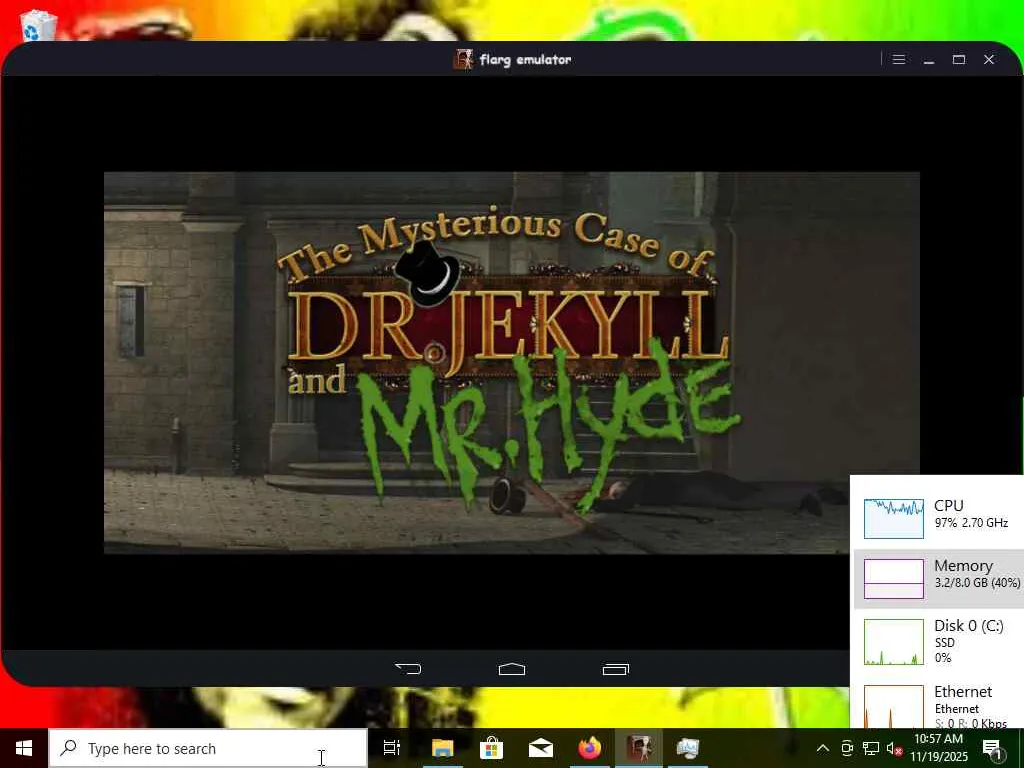Open the flarg emulator hamburger menu

coord(899,59)
